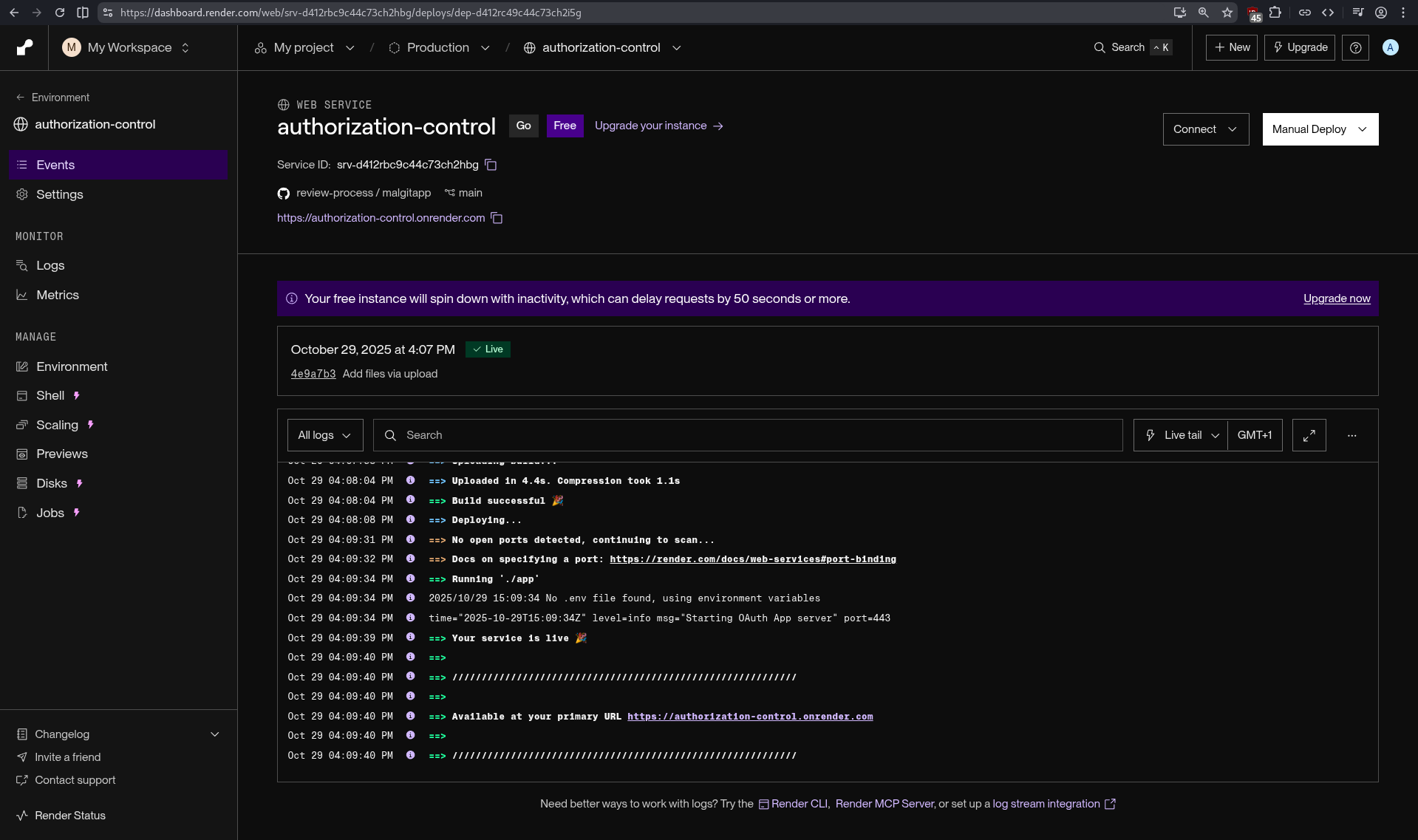1418x840 pixels.
Task: Open the GitHub review-process/malgitapp repository
Action: pos(364,193)
